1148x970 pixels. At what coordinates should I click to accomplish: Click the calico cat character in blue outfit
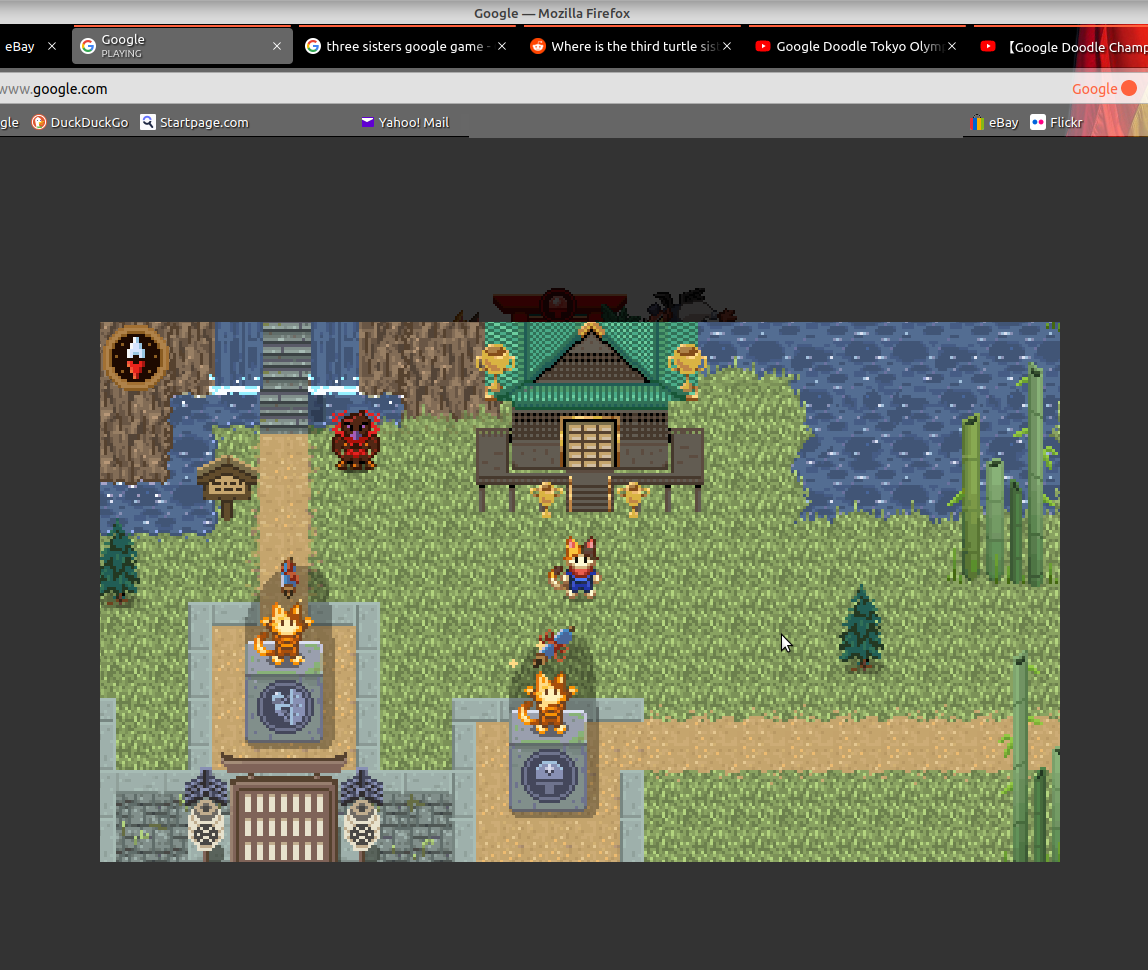point(578,567)
